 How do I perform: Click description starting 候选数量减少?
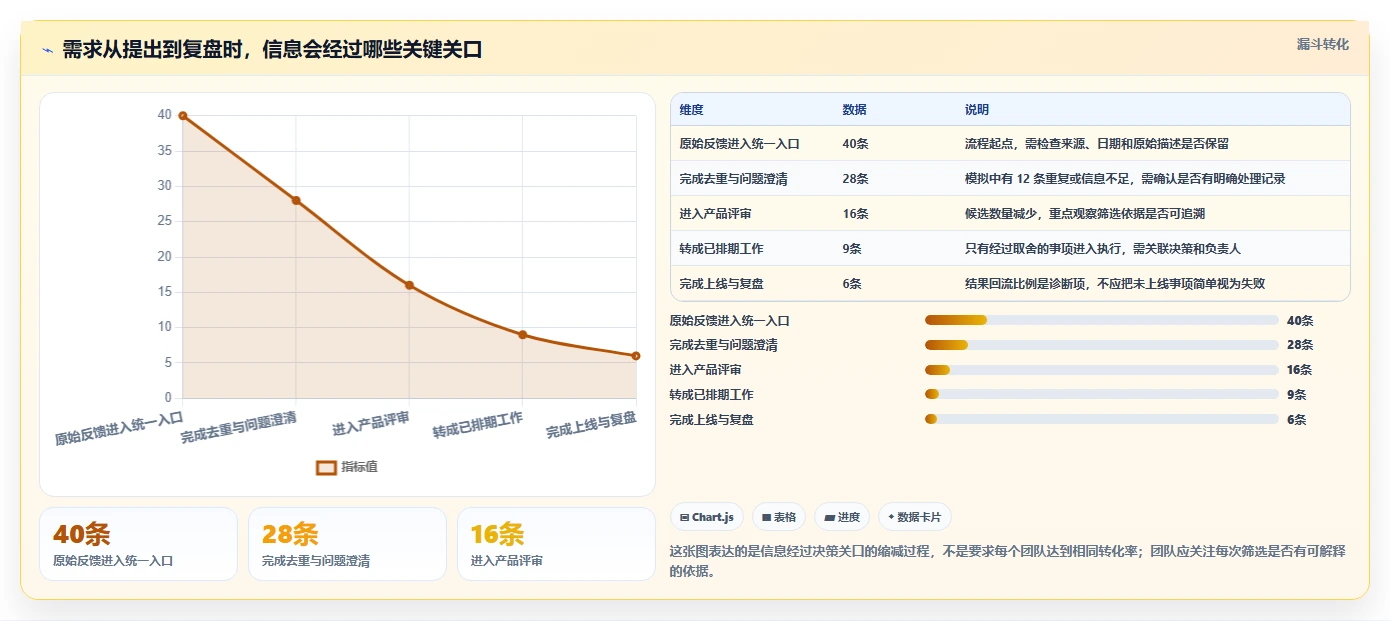1084,214
